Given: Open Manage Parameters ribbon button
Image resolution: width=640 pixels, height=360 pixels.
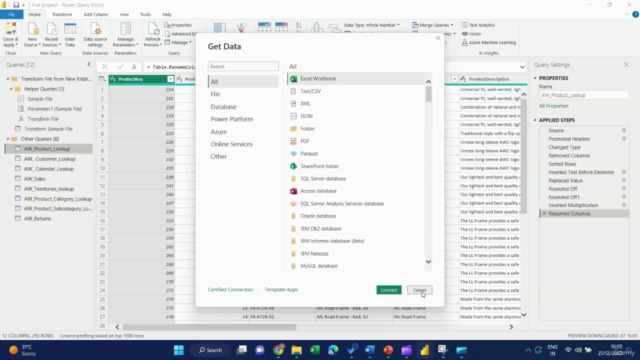Looking at the screenshot, I should tap(125, 35).
